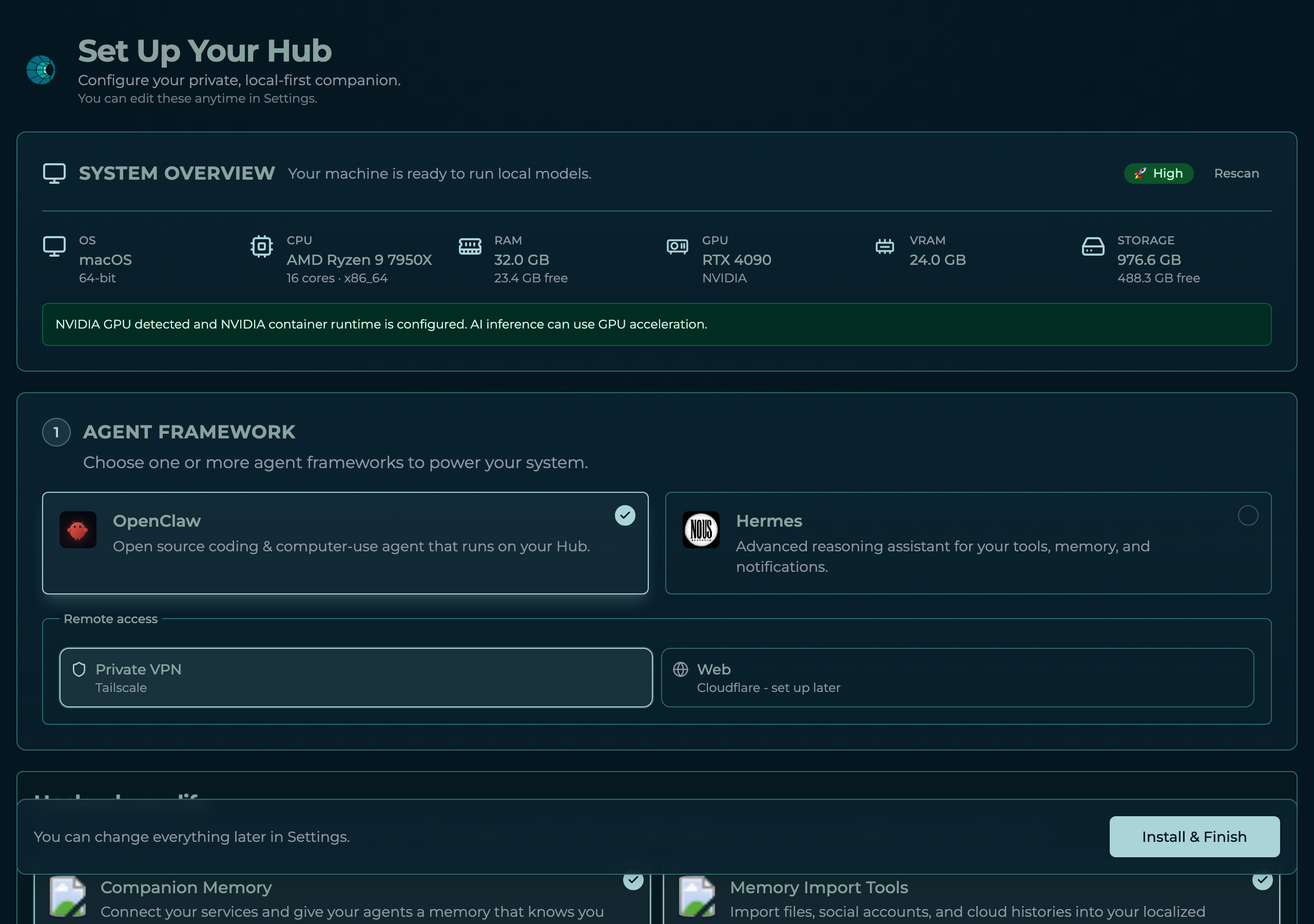Click "Your machine is ready to run local models."
Image resolution: width=1314 pixels, height=924 pixels.
click(x=439, y=174)
